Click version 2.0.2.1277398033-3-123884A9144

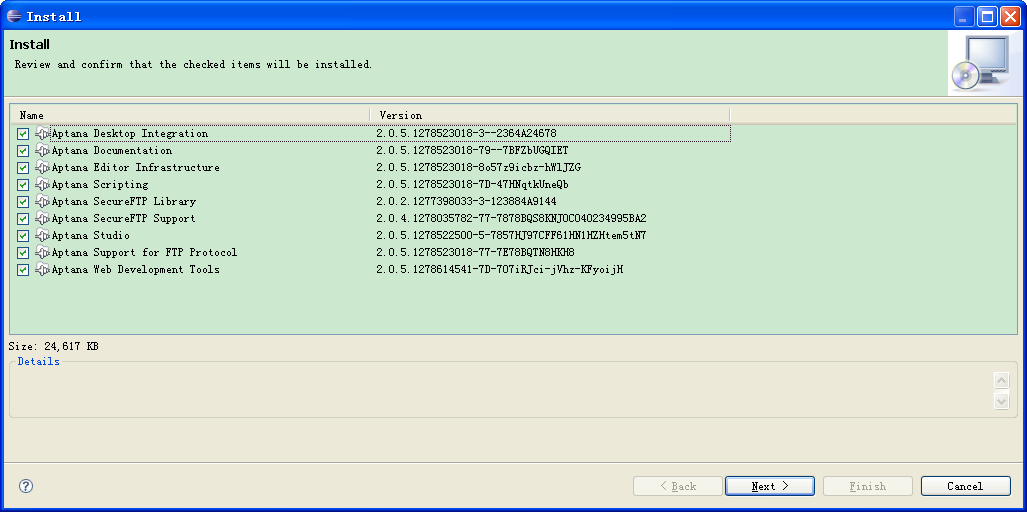point(466,202)
